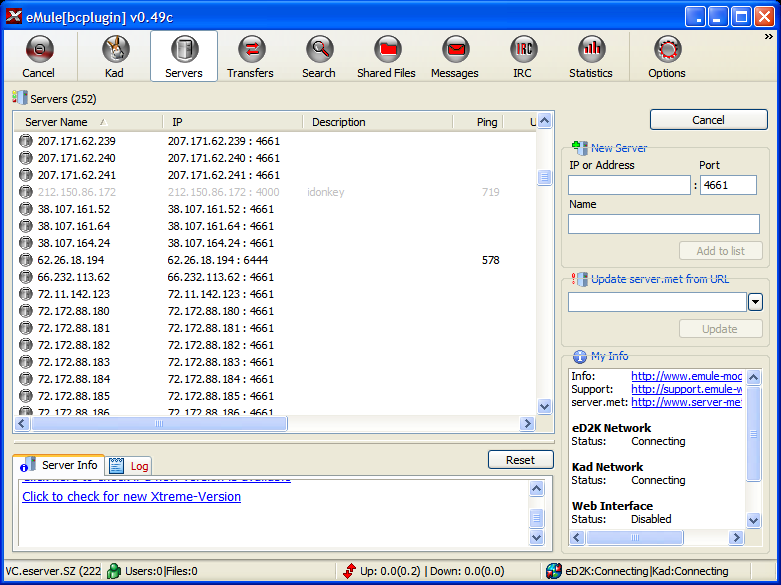Select server row 38.107.164.24
The width and height of the screenshot is (781, 585).
point(275,243)
